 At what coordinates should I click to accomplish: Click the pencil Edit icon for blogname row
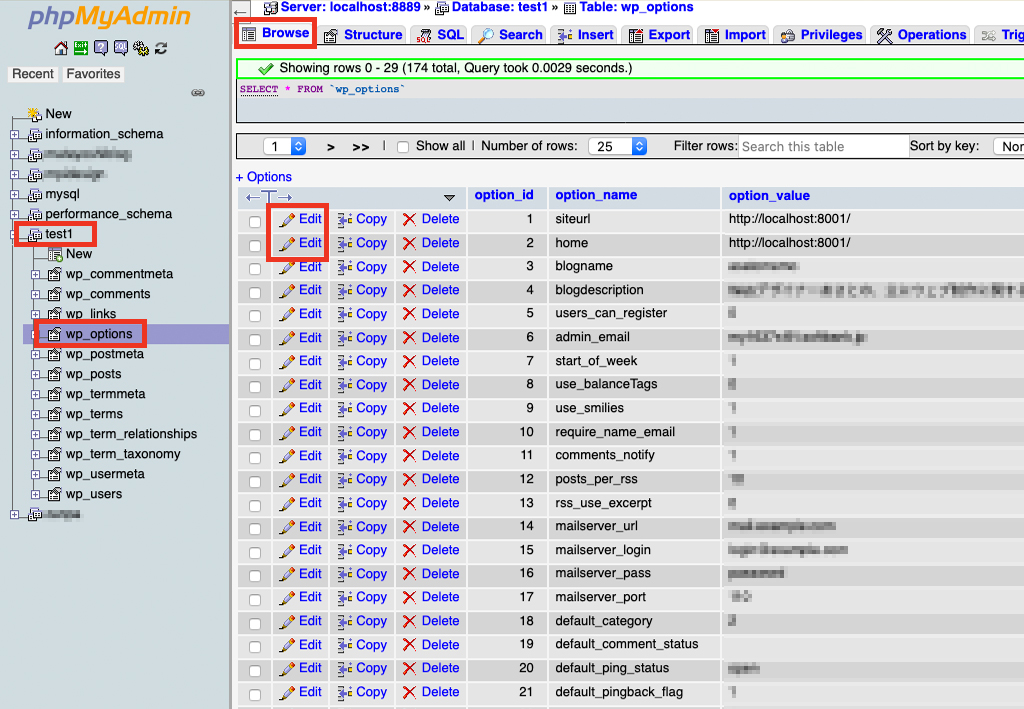pos(287,267)
